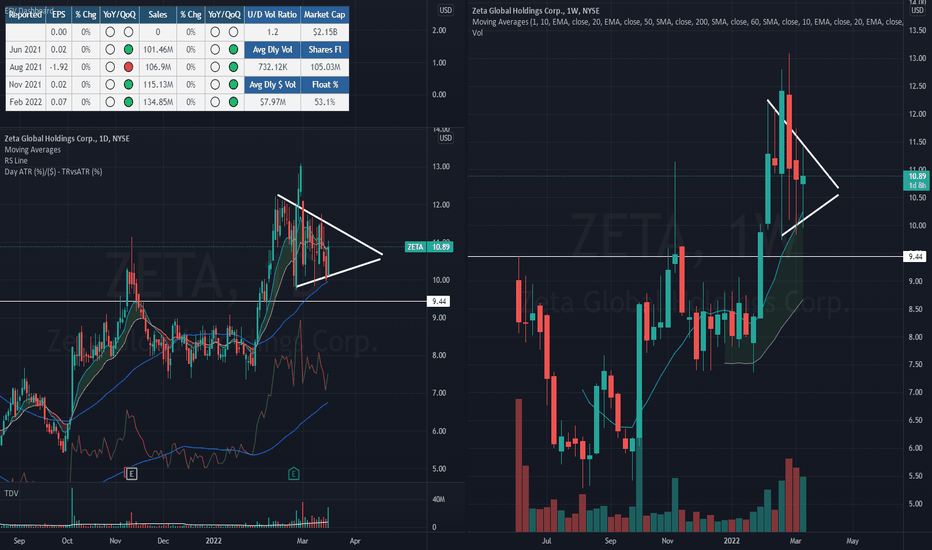This screenshot has width=932, height=550.
Task: Click the Market Cap header cell
Action: 325,15
